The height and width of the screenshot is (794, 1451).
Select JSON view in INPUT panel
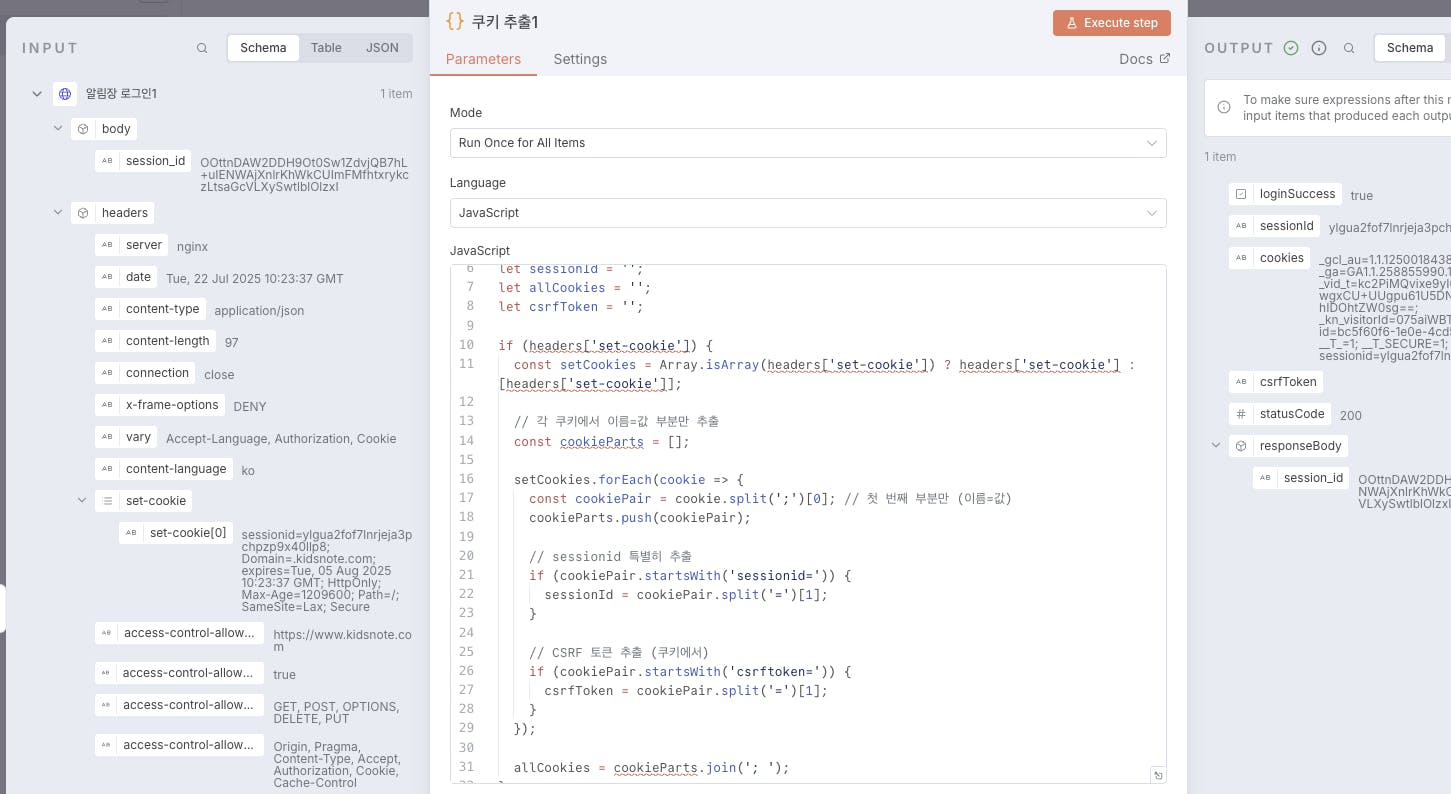coord(382,48)
